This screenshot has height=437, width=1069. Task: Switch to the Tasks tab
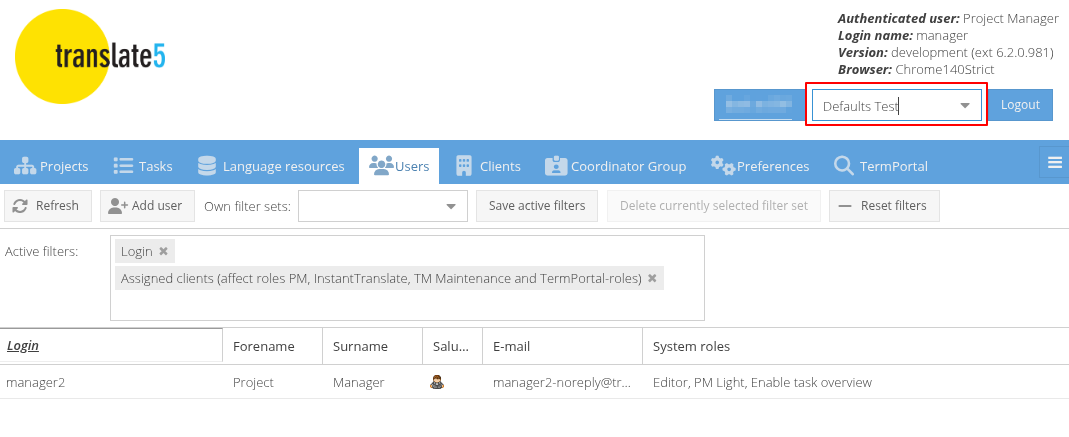(143, 166)
